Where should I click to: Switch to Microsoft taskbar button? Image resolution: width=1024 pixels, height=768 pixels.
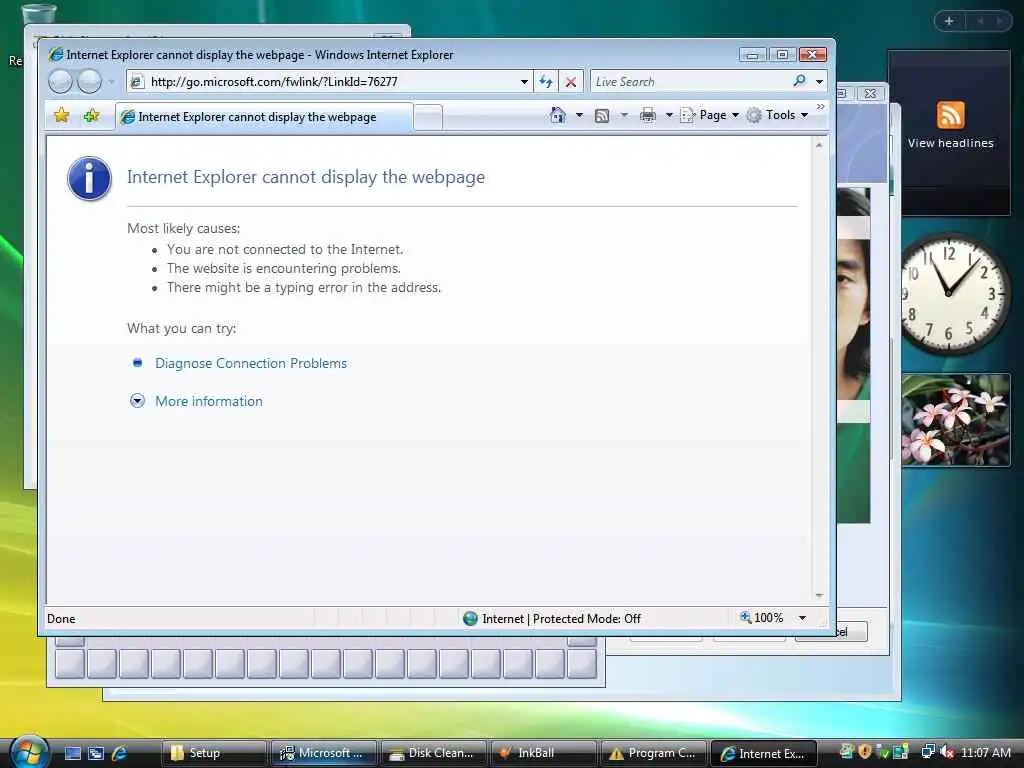pos(323,753)
